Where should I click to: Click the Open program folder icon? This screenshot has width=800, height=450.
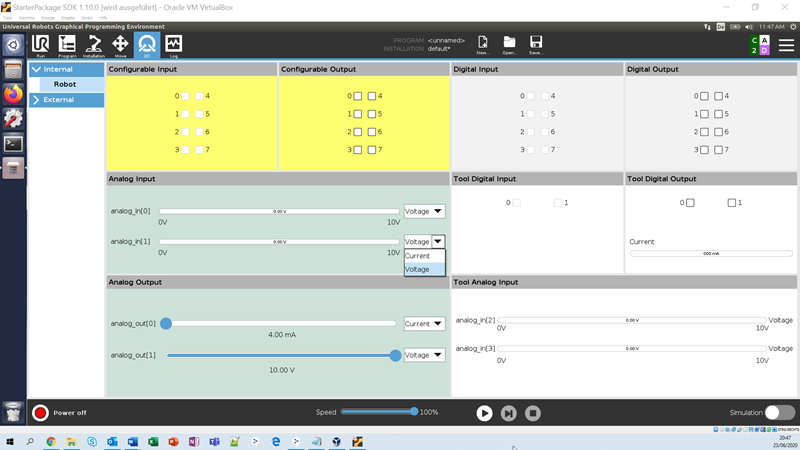[509, 44]
